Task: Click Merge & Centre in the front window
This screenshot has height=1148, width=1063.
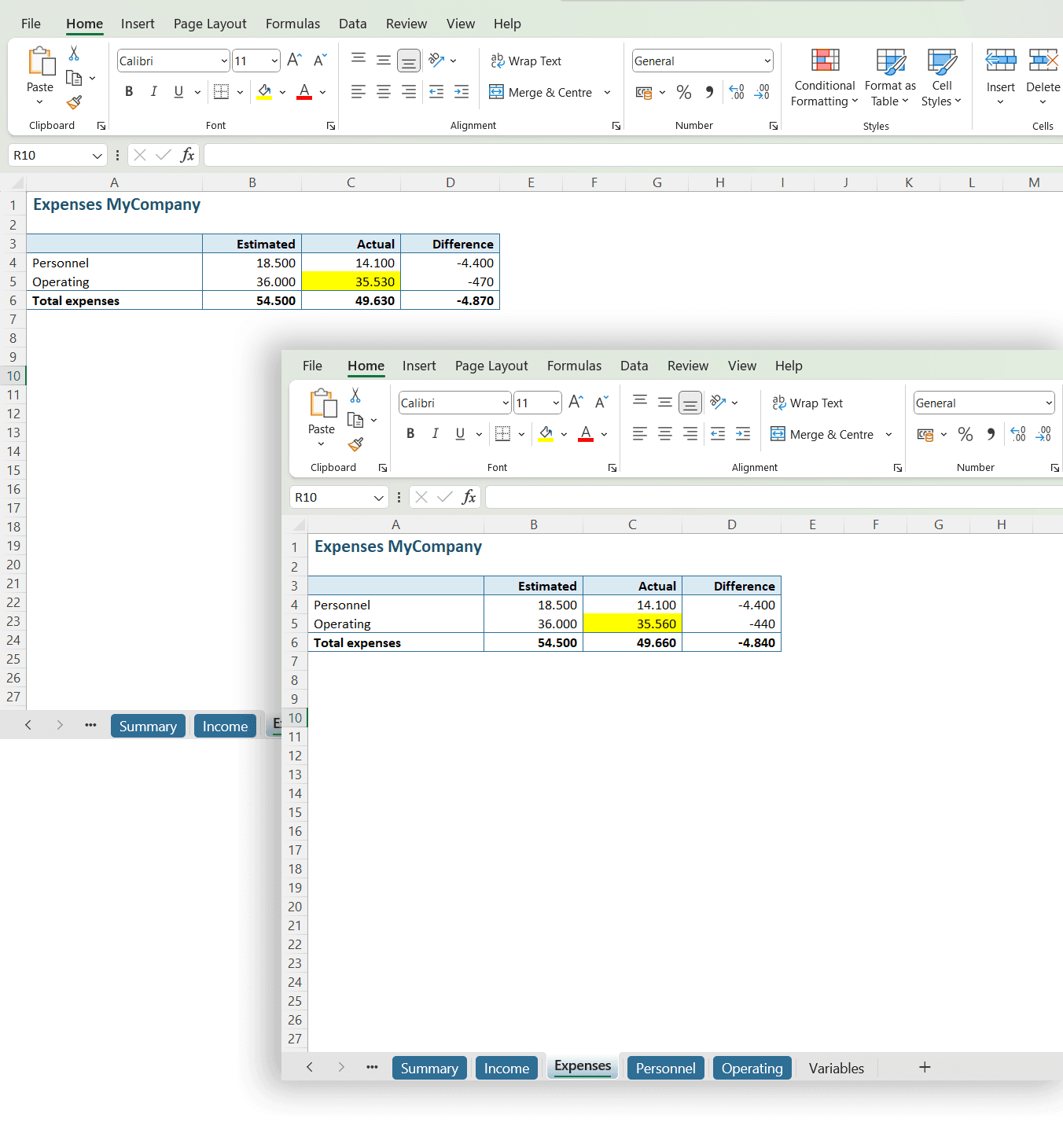Action: [823, 434]
